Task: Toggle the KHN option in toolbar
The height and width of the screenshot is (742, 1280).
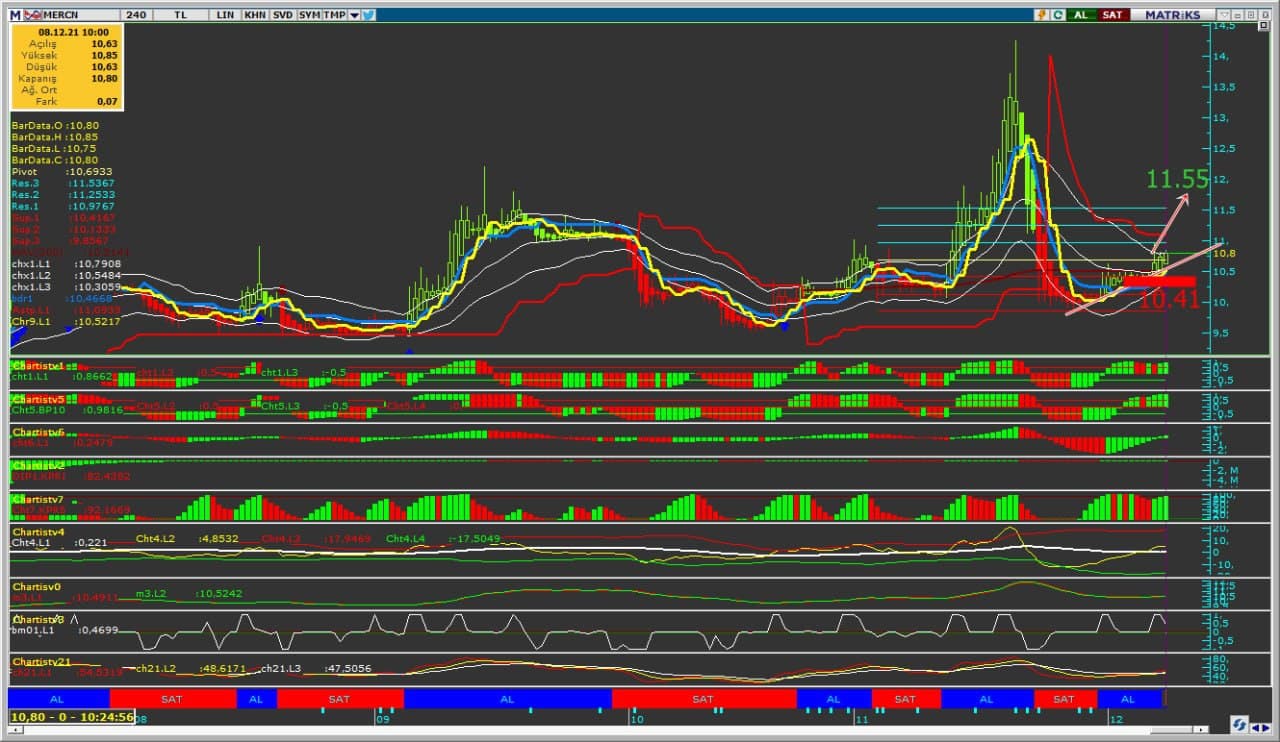Action: [x=255, y=15]
